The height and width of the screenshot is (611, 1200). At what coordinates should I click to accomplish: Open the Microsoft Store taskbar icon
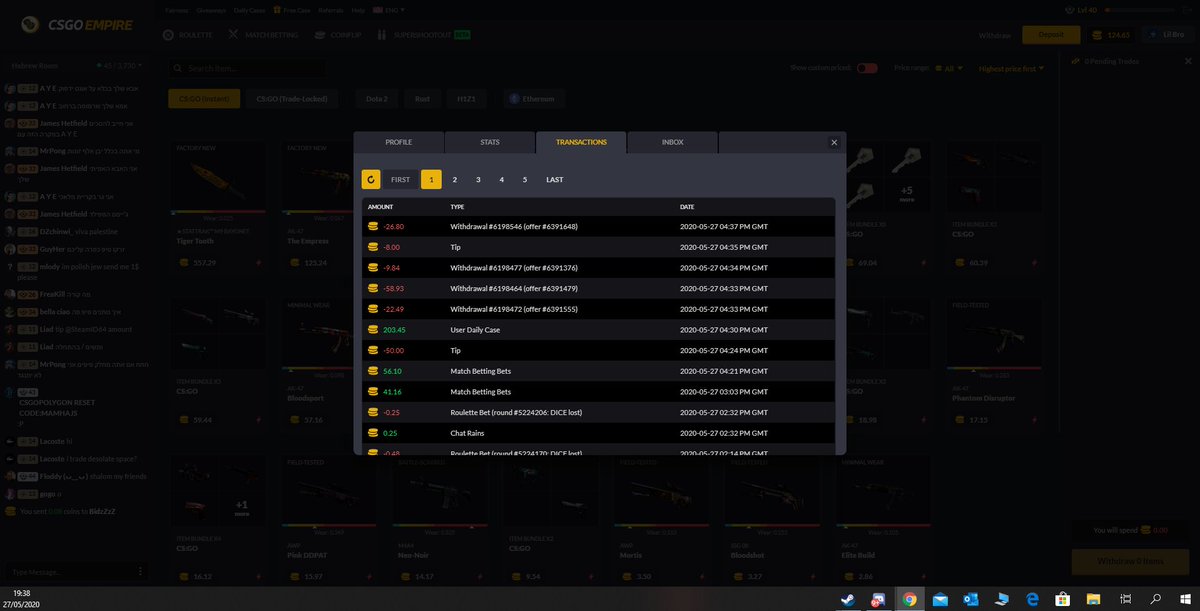pos(1064,599)
